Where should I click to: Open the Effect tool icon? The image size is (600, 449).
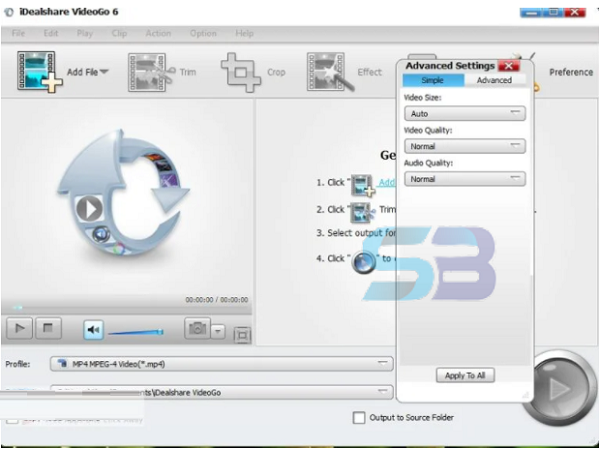(x=330, y=72)
